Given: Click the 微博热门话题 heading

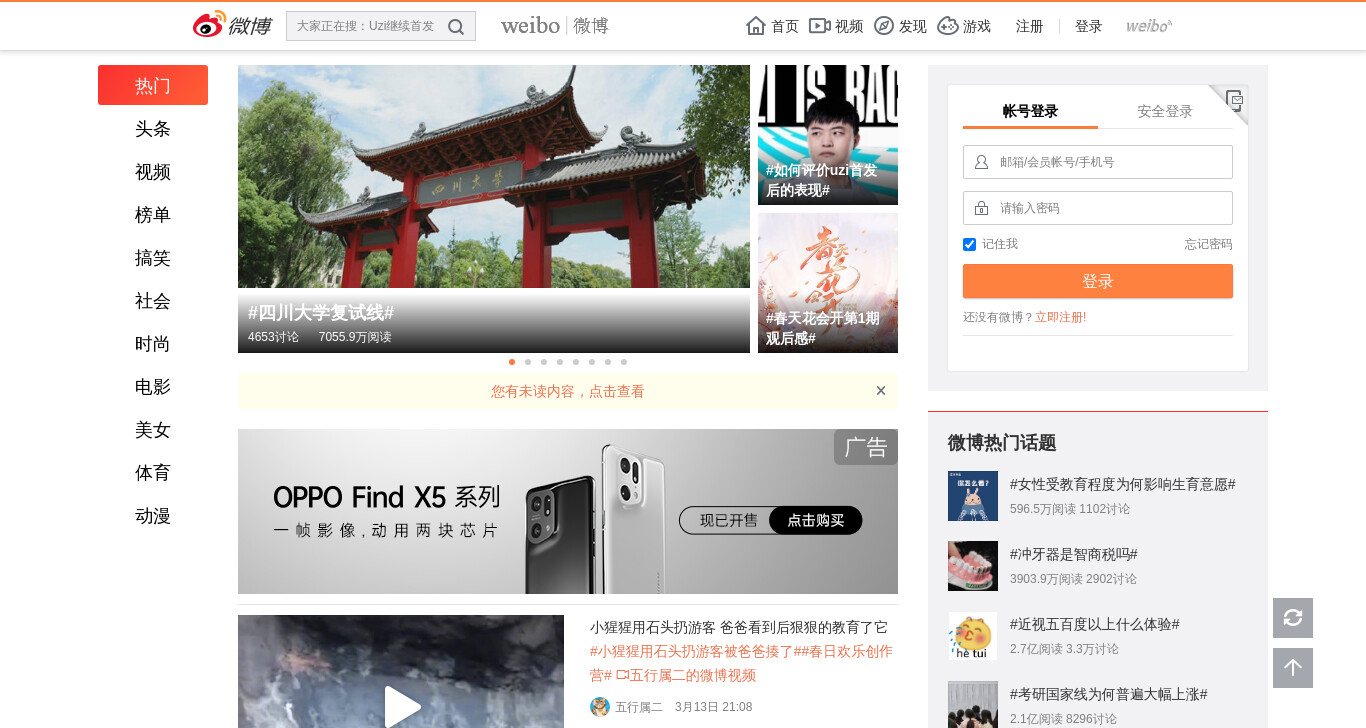Looking at the screenshot, I should coord(1002,443).
